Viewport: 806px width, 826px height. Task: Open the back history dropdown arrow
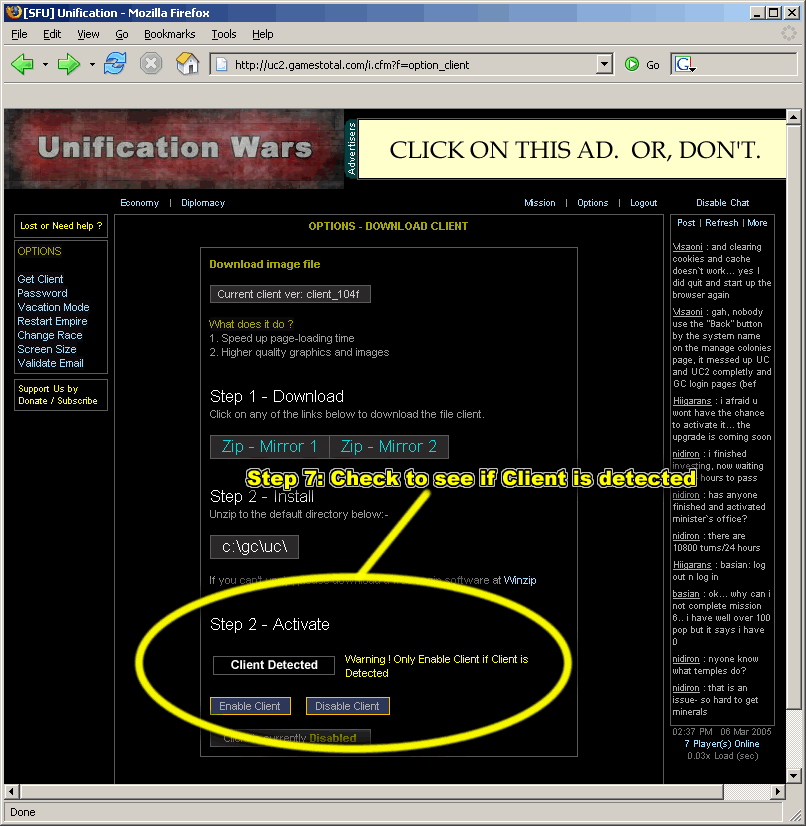[45, 65]
